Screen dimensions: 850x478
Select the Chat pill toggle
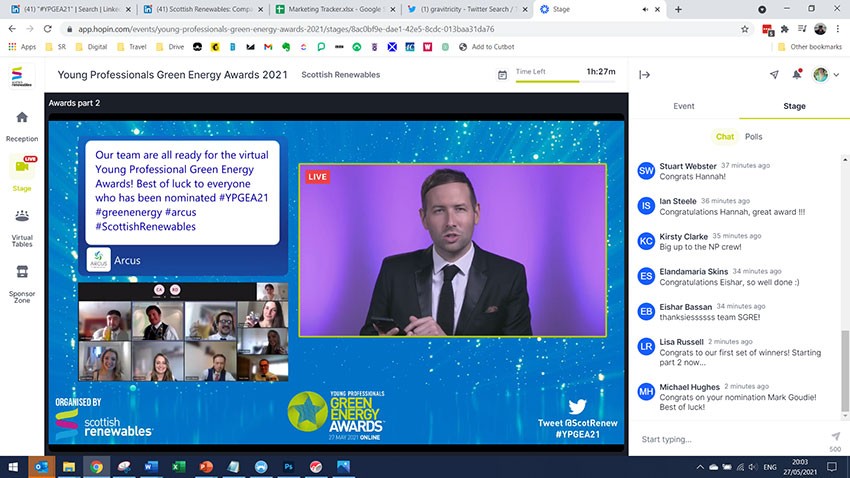724,136
